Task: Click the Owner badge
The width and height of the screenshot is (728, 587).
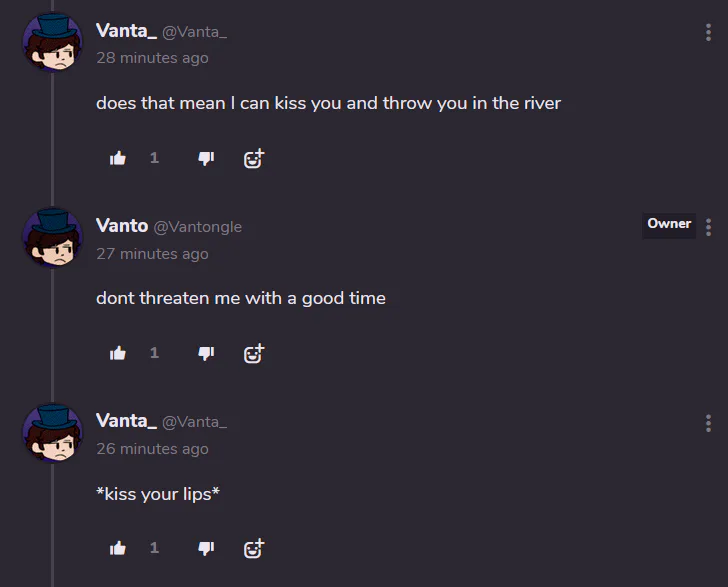Action: coord(669,226)
